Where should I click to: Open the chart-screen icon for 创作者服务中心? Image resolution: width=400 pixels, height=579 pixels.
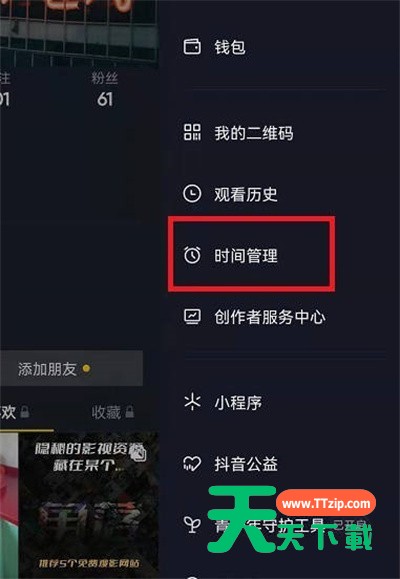coord(192,316)
